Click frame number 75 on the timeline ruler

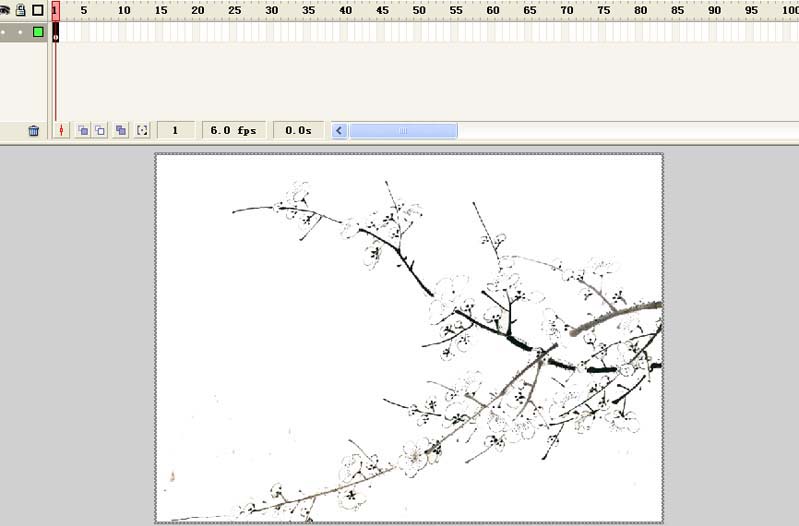pyautogui.click(x=604, y=10)
